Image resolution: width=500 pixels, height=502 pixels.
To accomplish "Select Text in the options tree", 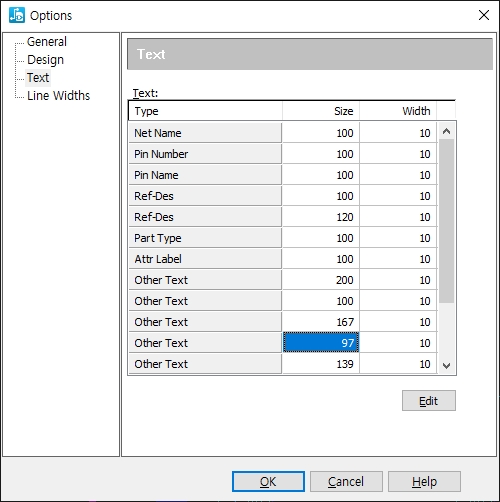I will pyautogui.click(x=38, y=78).
